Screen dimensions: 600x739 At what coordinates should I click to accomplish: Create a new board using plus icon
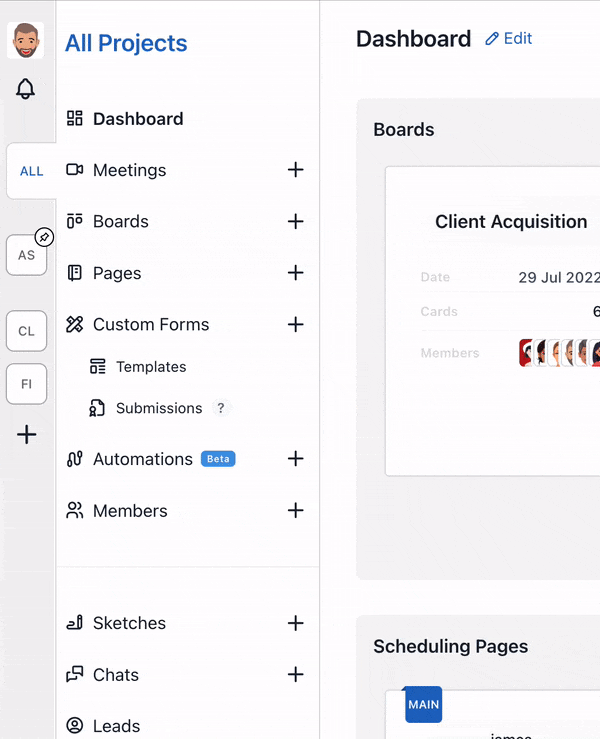click(x=295, y=221)
